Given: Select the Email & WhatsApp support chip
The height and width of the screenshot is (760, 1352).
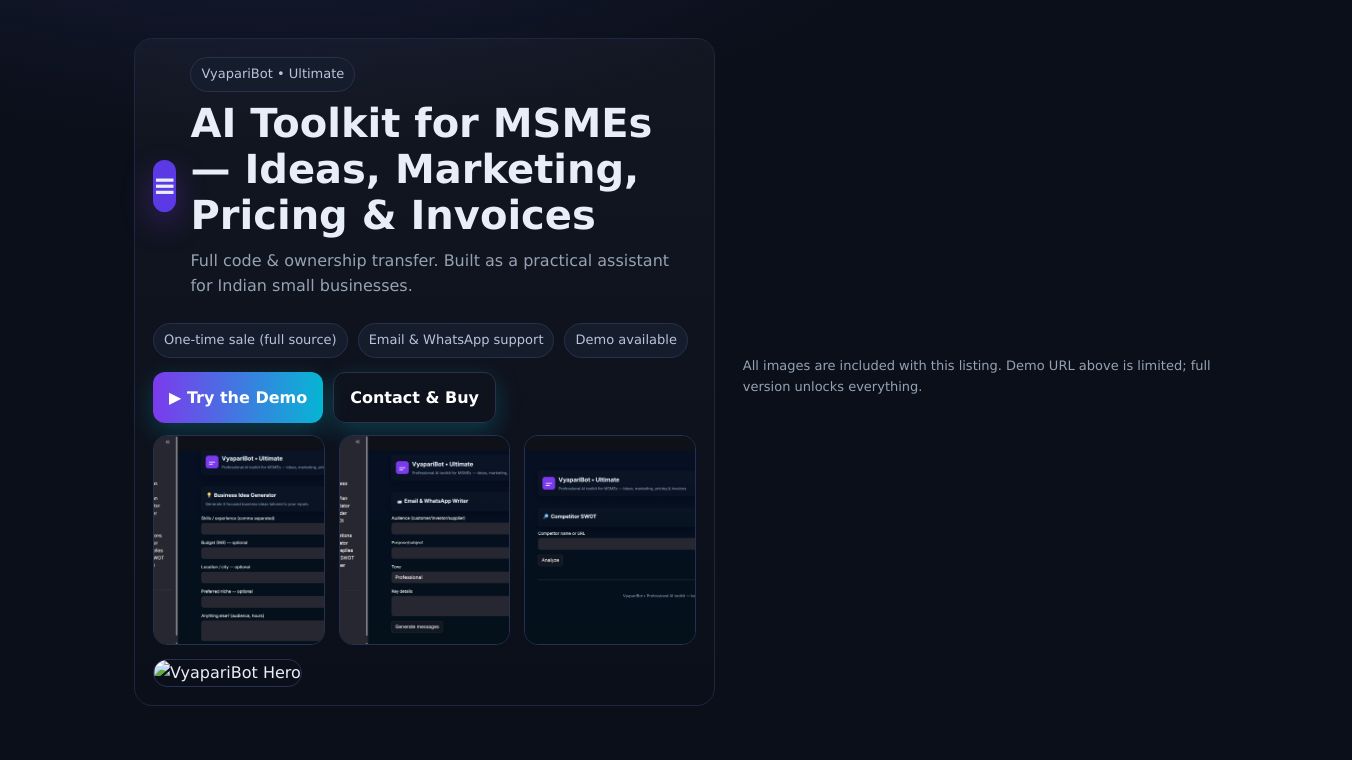Looking at the screenshot, I should point(456,340).
